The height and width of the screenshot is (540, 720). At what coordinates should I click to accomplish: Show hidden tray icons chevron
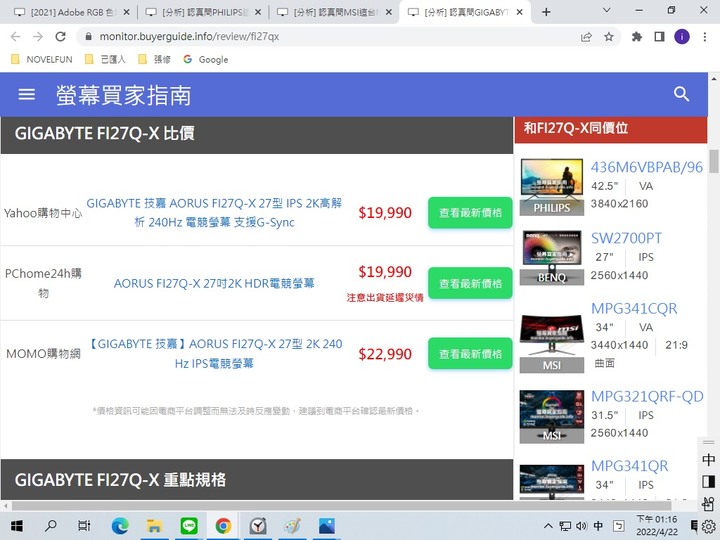548,526
